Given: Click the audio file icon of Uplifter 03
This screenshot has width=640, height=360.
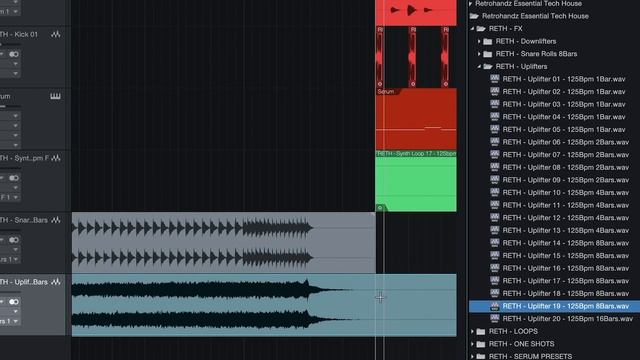Looking at the screenshot, I should point(495,104).
